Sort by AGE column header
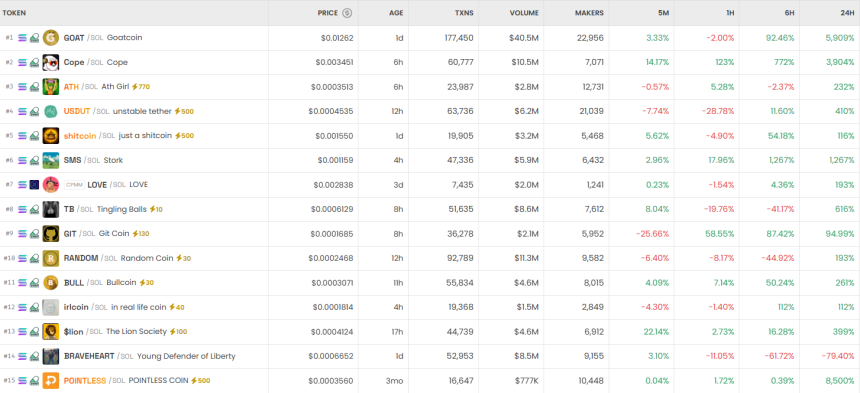The width and height of the screenshot is (860, 393). click(x=396, y=13)
